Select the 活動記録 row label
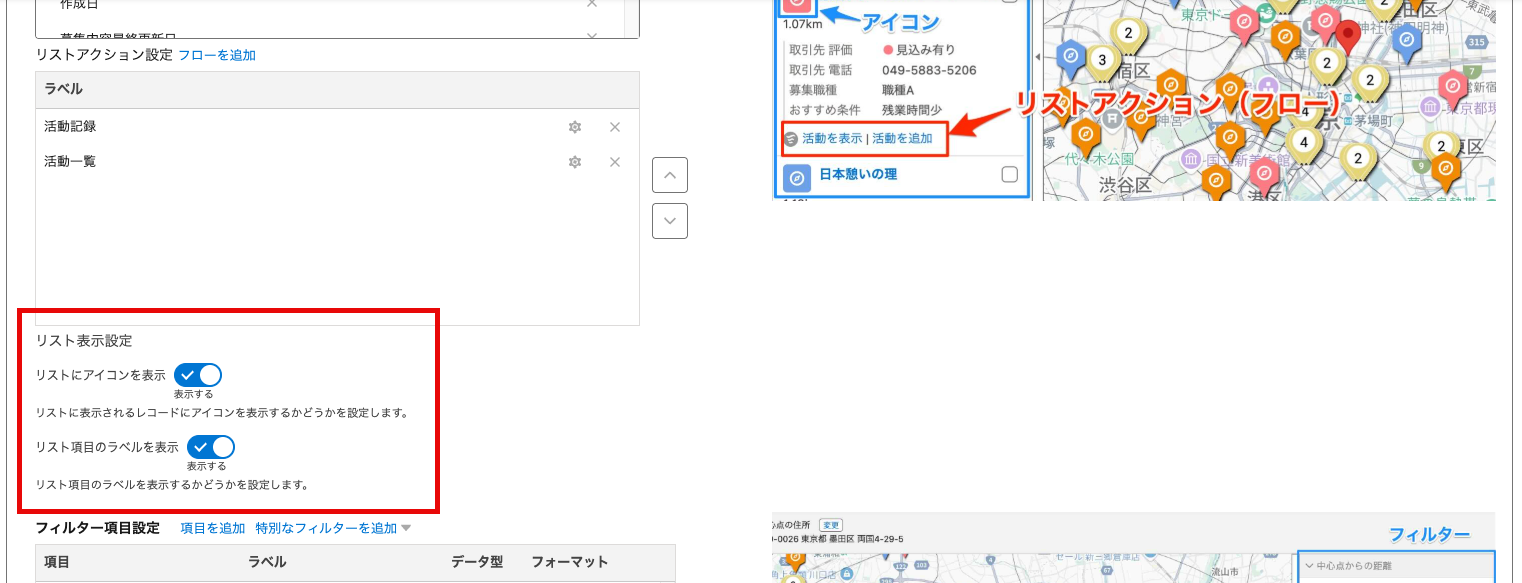Screen dimensions: 1522x583 [x=70, y=127]
